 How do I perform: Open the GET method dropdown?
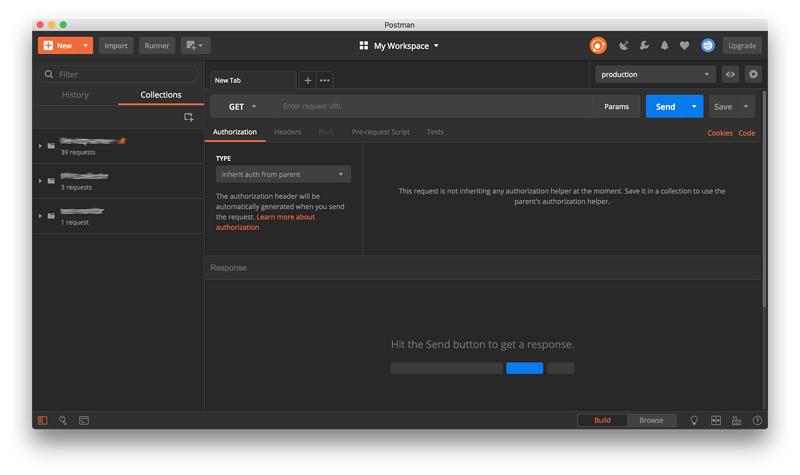pos(242,106)
